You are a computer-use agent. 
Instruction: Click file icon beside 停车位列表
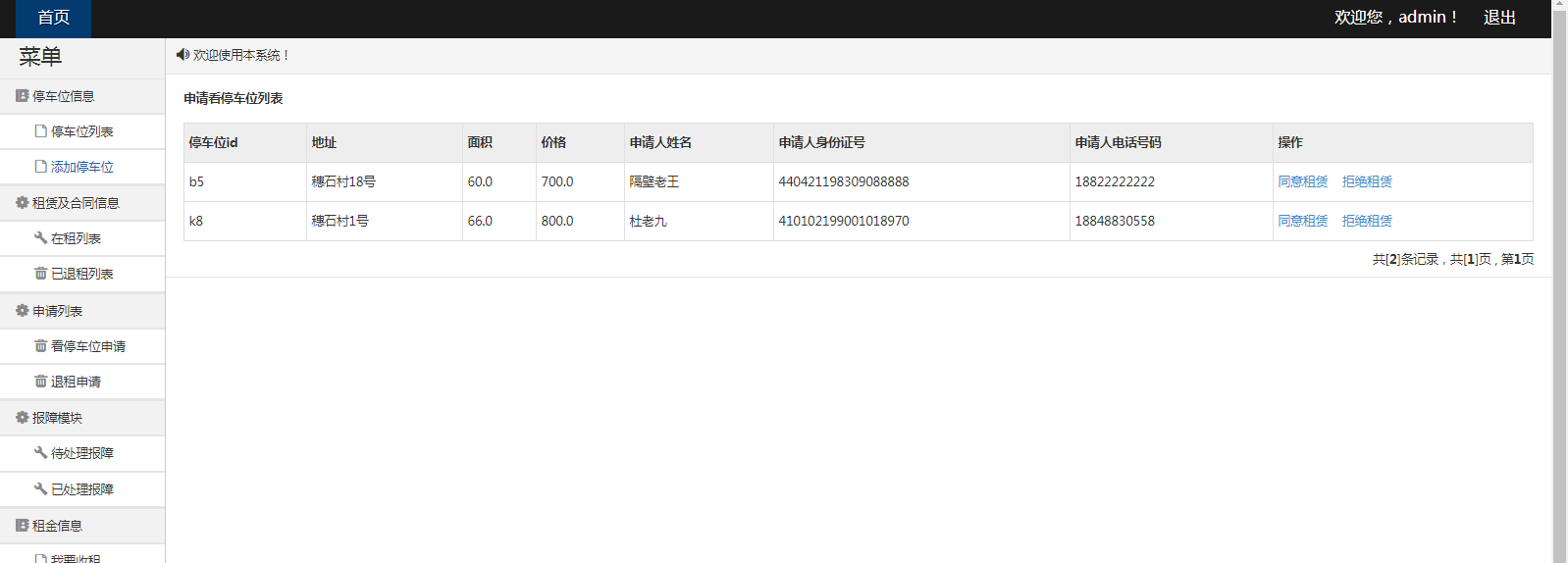coord(40,131)
